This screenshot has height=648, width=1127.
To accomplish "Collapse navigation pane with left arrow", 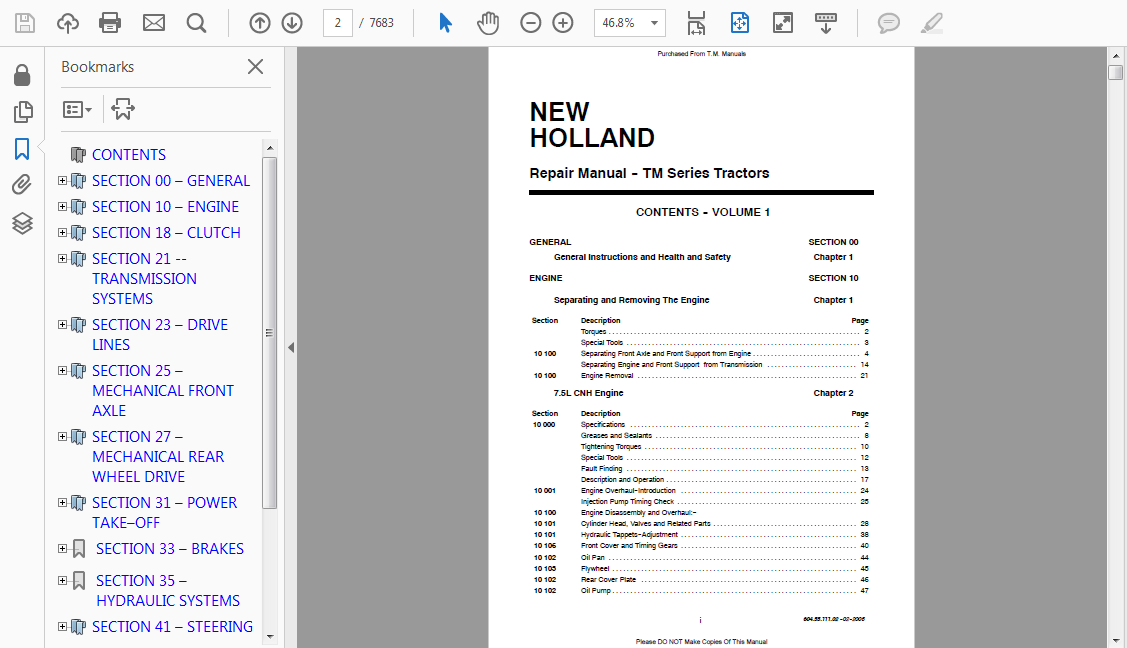I will (291, 348).
